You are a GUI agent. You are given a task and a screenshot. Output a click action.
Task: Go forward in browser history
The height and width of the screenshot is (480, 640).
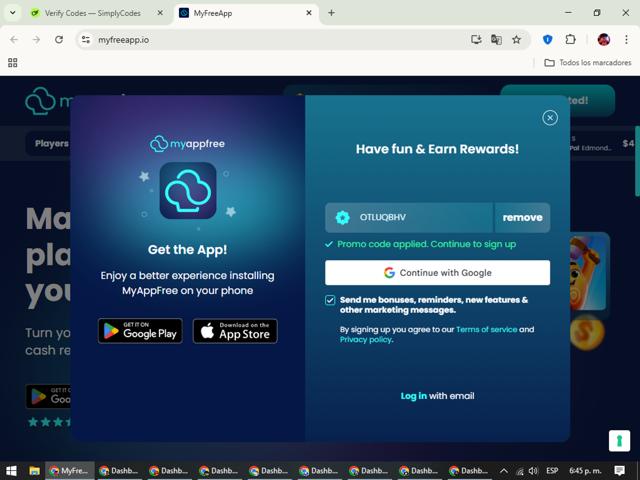coord(36,40)
